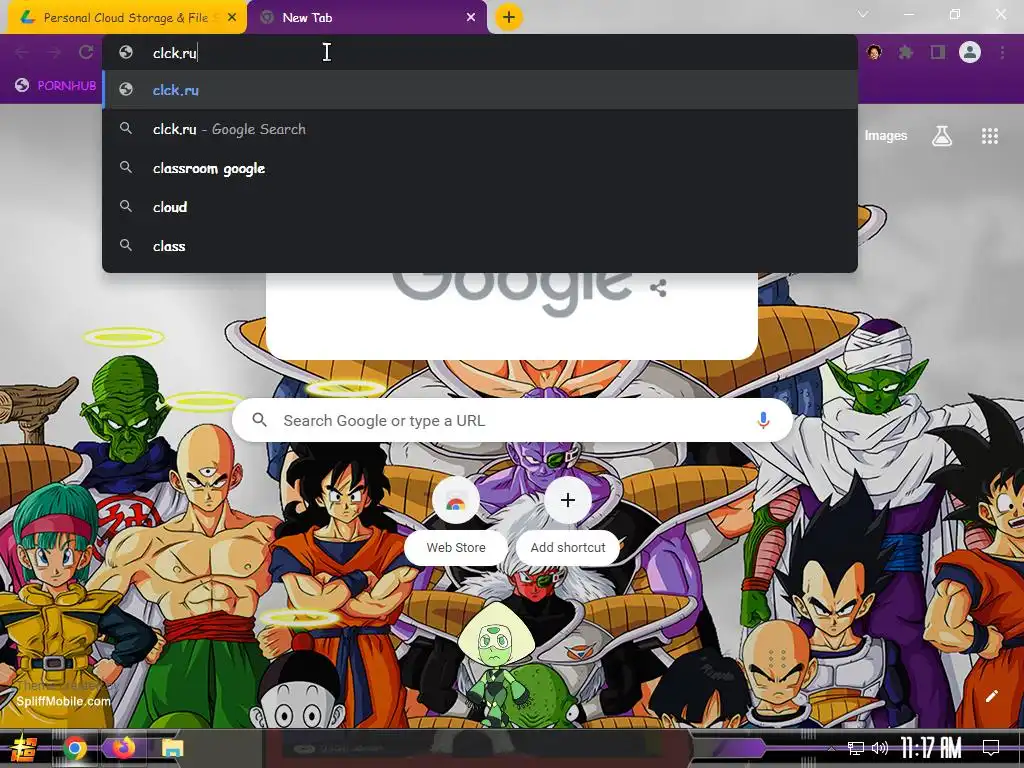Click the volume speaker tray icon
Viewport: 1024px width, 768px height.
pos(880,748)
